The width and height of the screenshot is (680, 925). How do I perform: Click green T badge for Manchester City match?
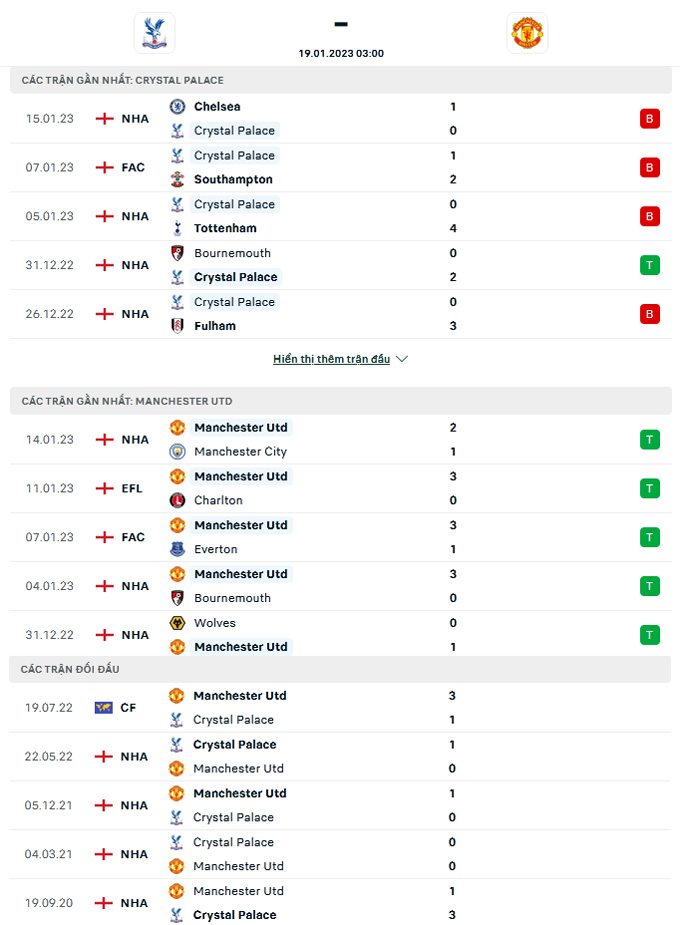tap(650, 439)
